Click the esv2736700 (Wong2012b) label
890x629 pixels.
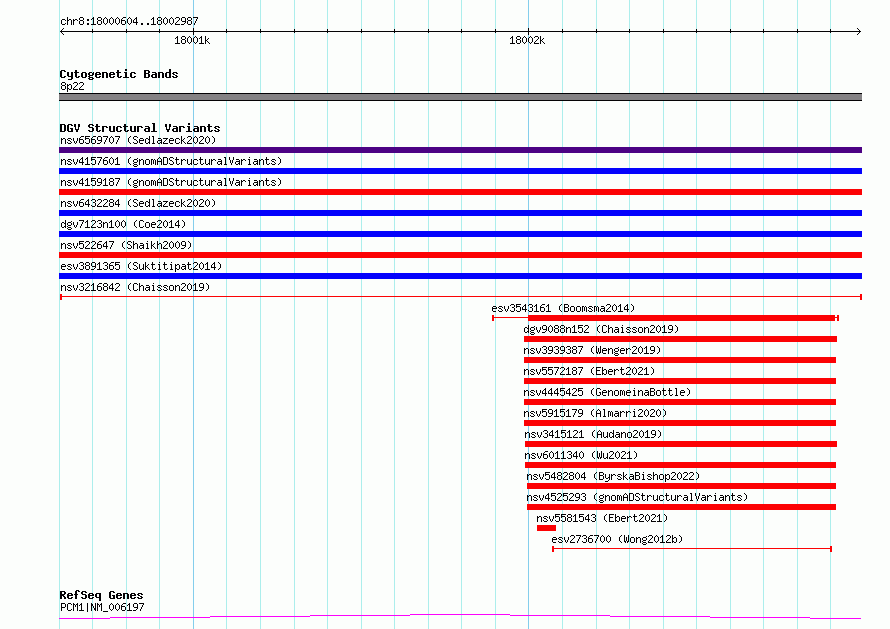(617, 539)
